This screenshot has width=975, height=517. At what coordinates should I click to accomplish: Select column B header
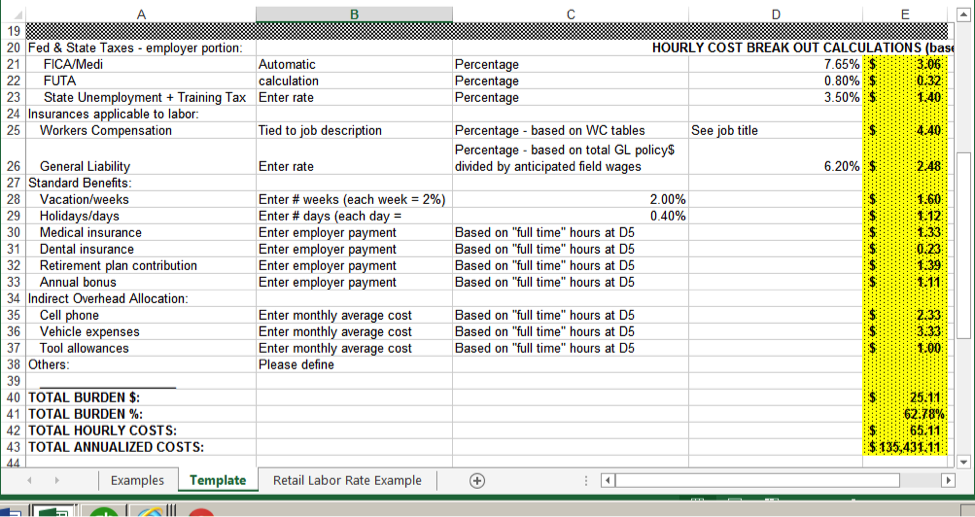(354, 12)
